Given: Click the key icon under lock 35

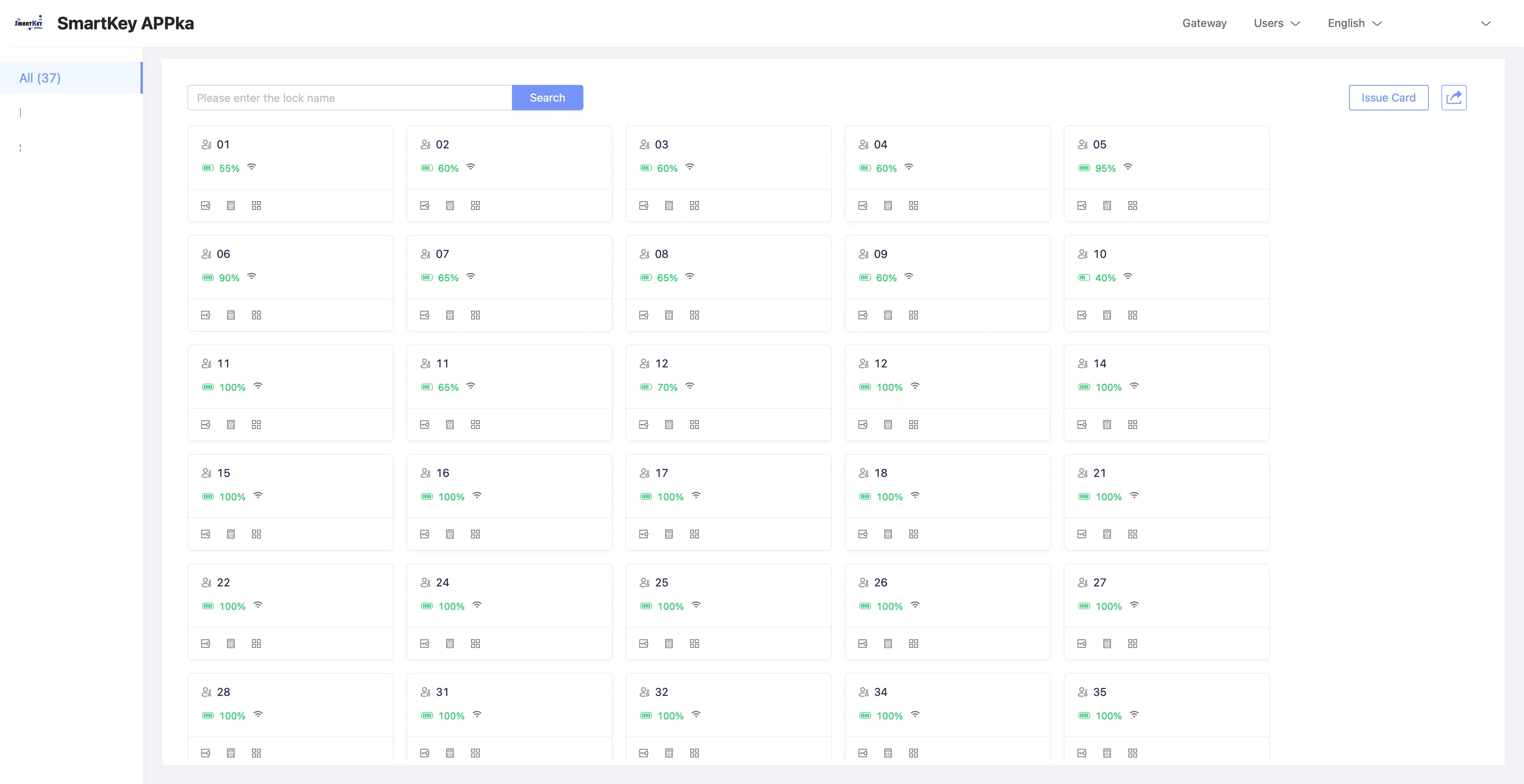Looking at the screenshot, I should click(1082, 753).
